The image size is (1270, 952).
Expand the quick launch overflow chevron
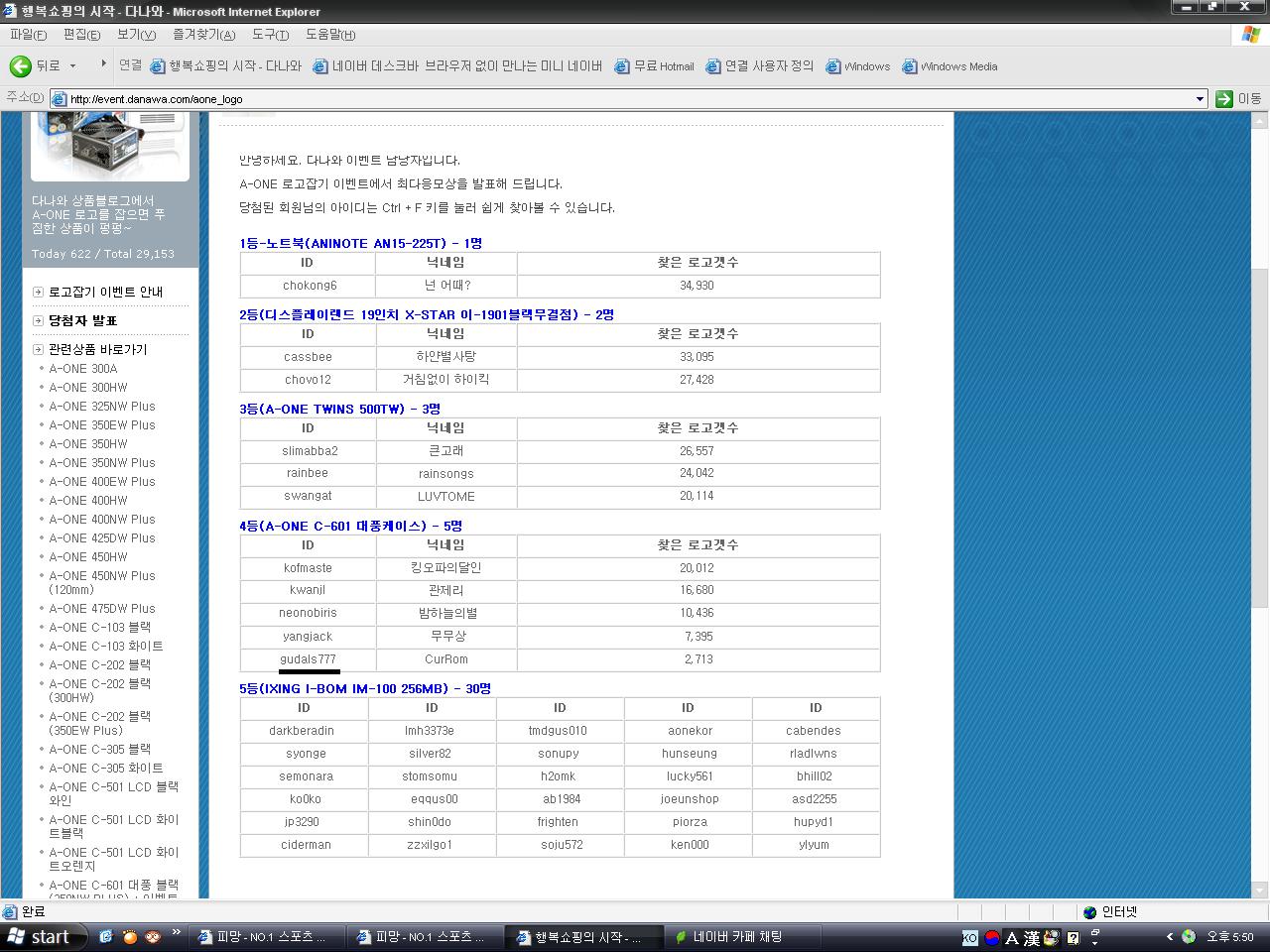point(177,932)
